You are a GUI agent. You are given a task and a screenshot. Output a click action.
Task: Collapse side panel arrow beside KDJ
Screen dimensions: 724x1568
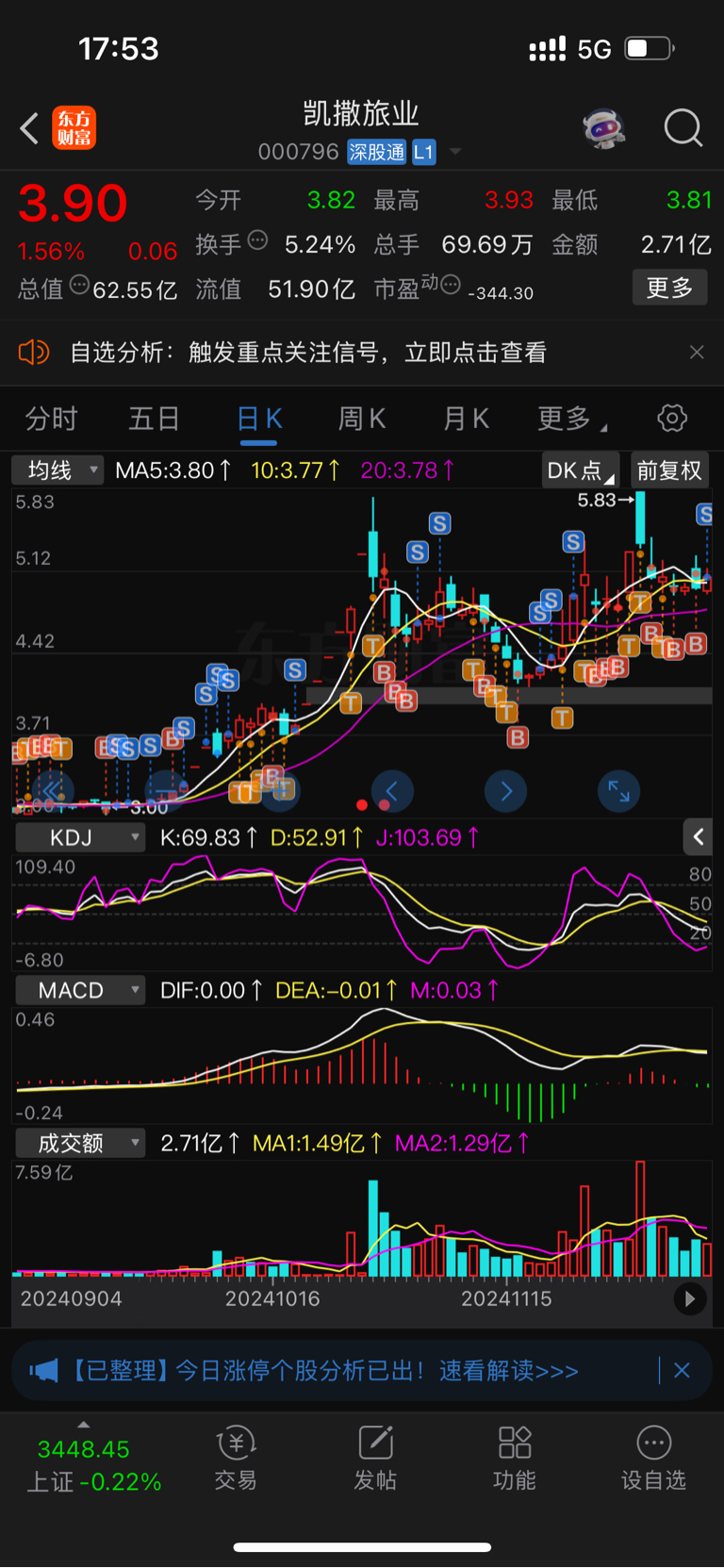pyautogui.click(x=699, y=836)
